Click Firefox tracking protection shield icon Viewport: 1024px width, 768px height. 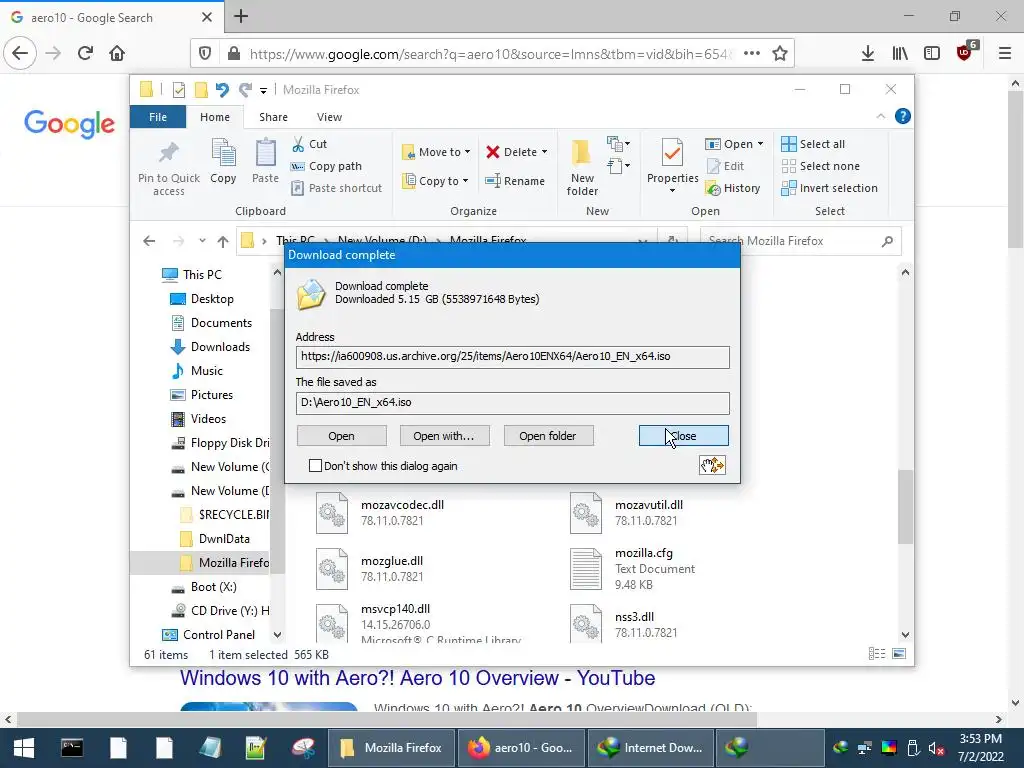(204, 54)
